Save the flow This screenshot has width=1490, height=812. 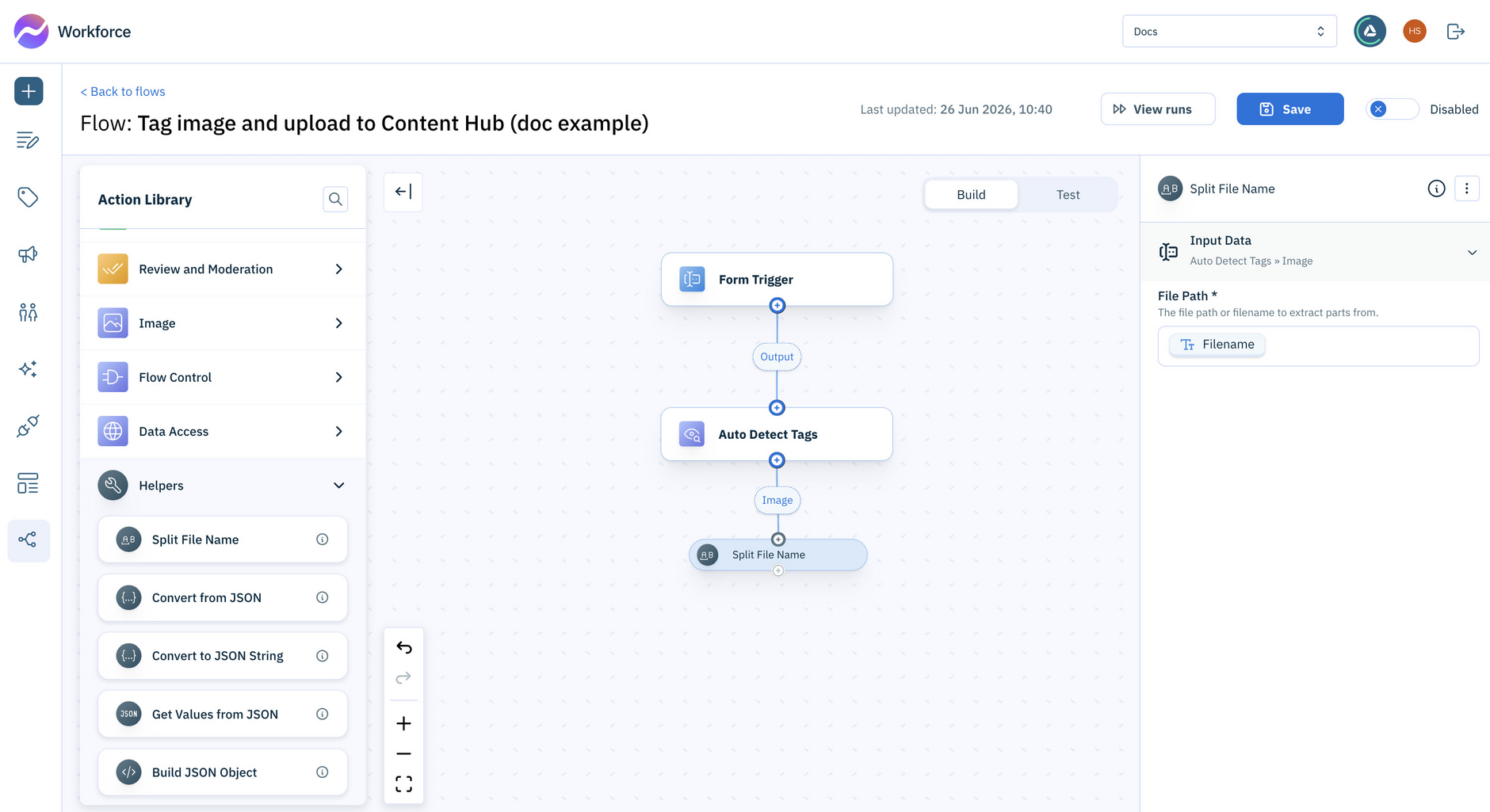click(1289, 109)
